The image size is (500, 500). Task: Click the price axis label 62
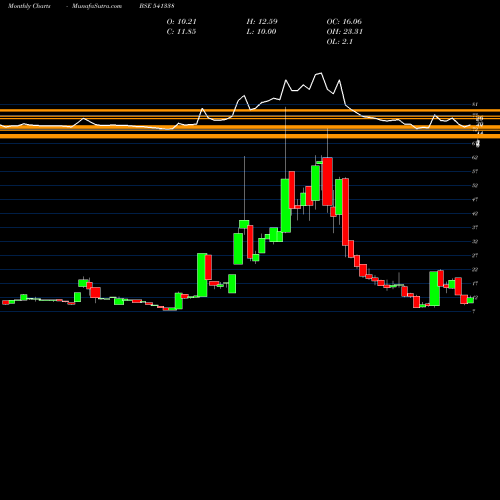(475, 157)
